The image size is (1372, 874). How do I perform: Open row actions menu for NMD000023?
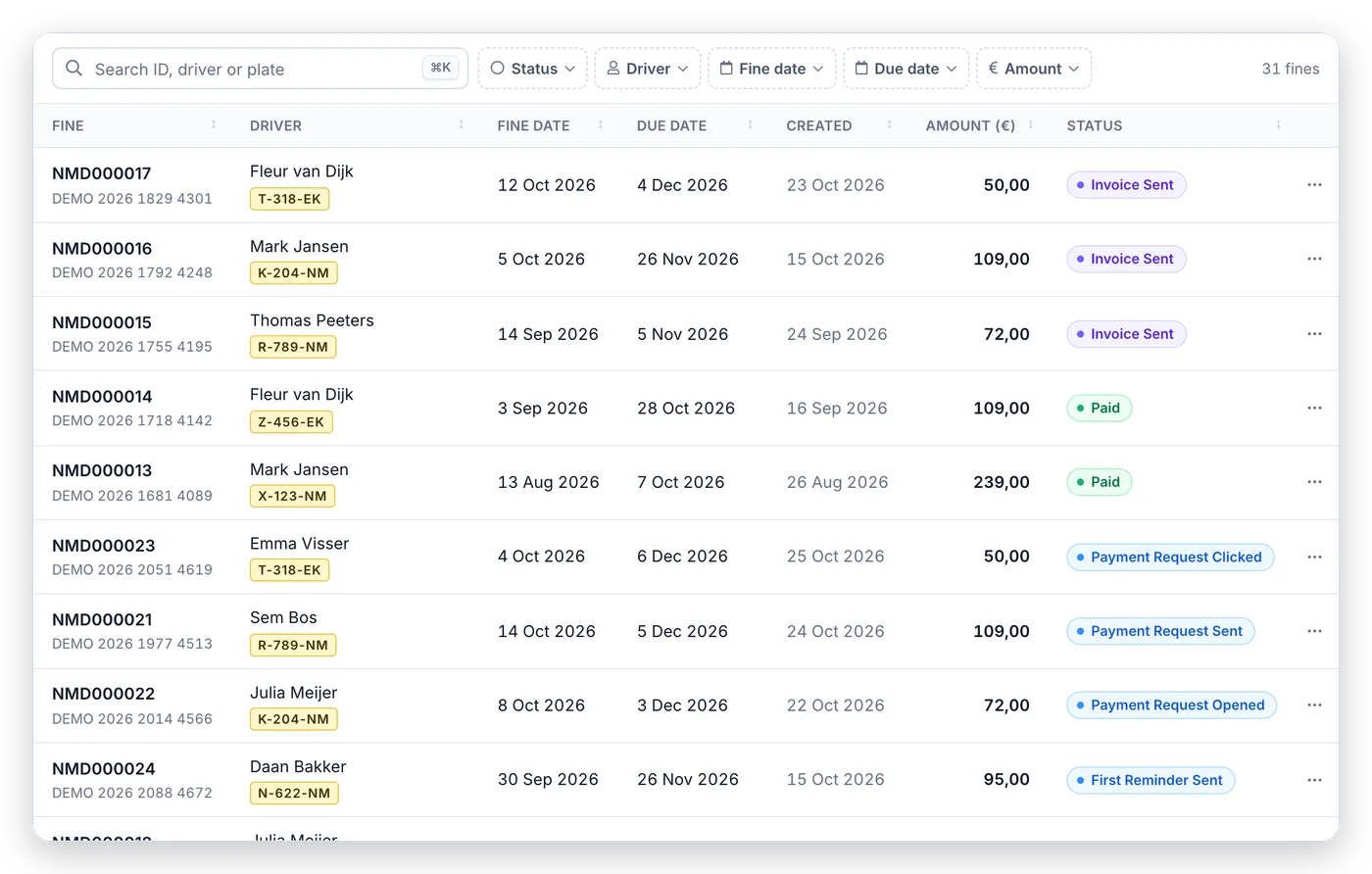point(1314,557)
